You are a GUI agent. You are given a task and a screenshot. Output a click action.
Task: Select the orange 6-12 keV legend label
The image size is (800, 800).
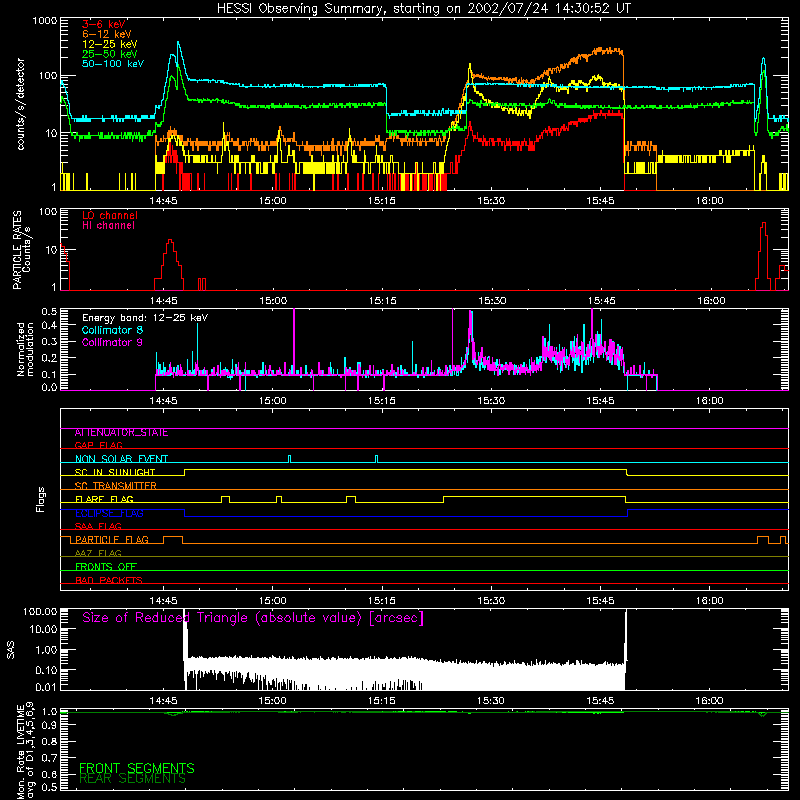(x=106, y=34)
